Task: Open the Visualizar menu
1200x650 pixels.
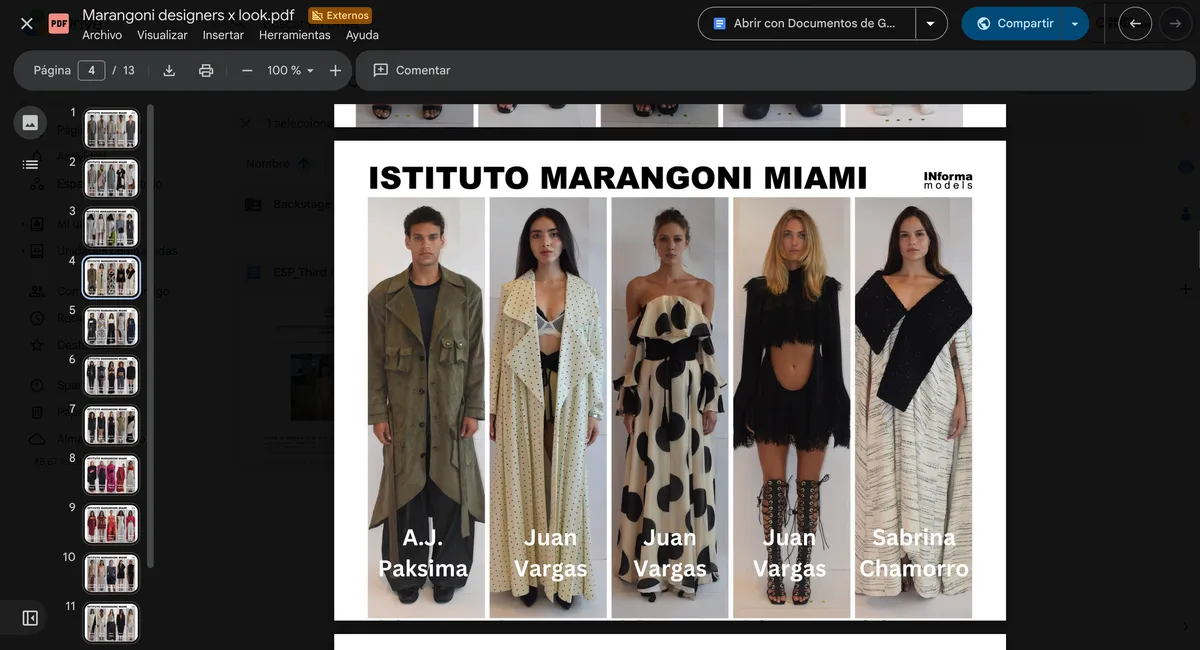Action: [162, 35]
